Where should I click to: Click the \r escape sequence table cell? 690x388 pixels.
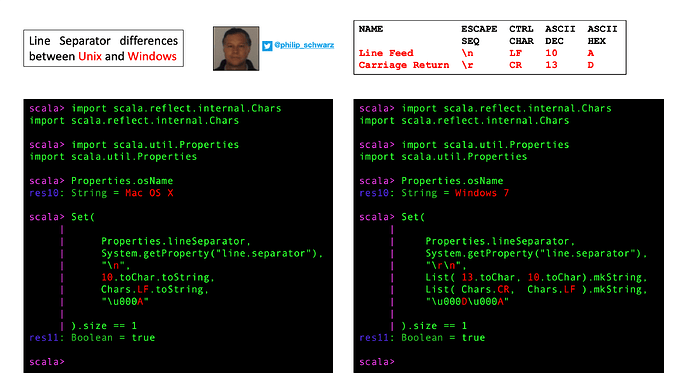pos(467,65)
